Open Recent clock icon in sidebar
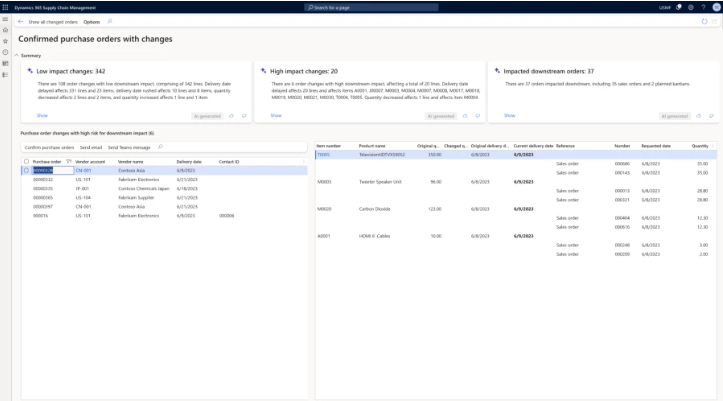723x401 pixels. coord(6,52)
